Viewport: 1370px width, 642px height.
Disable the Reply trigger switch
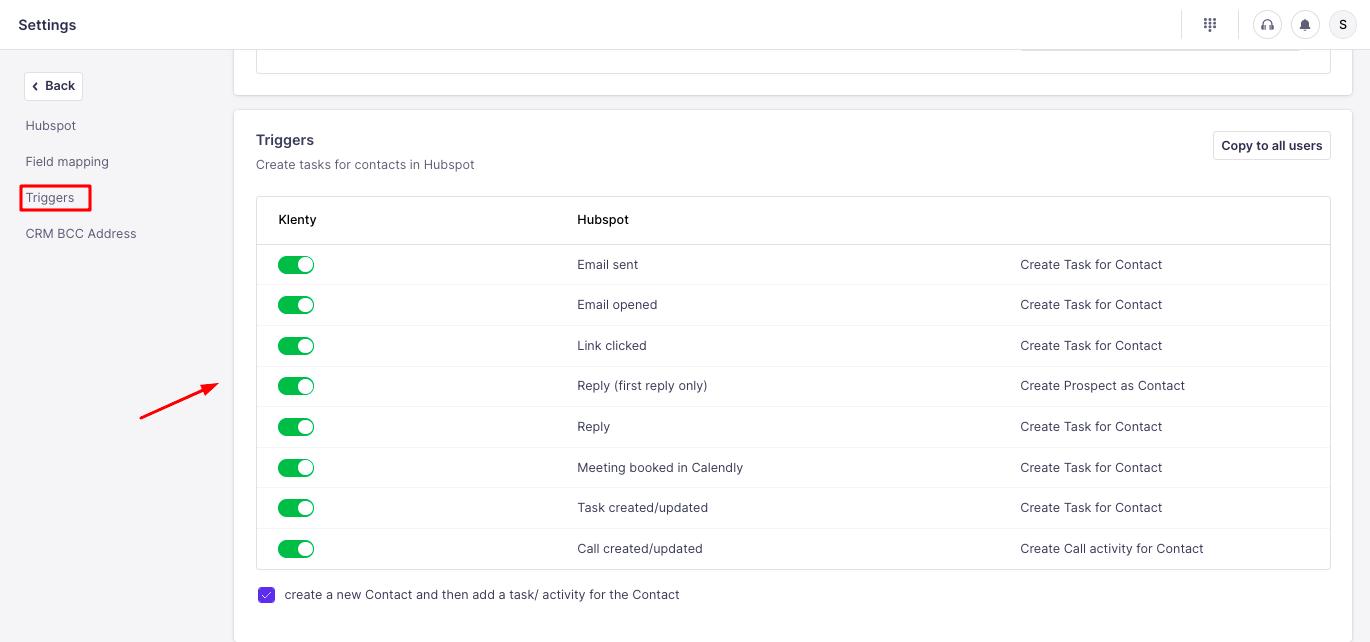coord(296,427)
